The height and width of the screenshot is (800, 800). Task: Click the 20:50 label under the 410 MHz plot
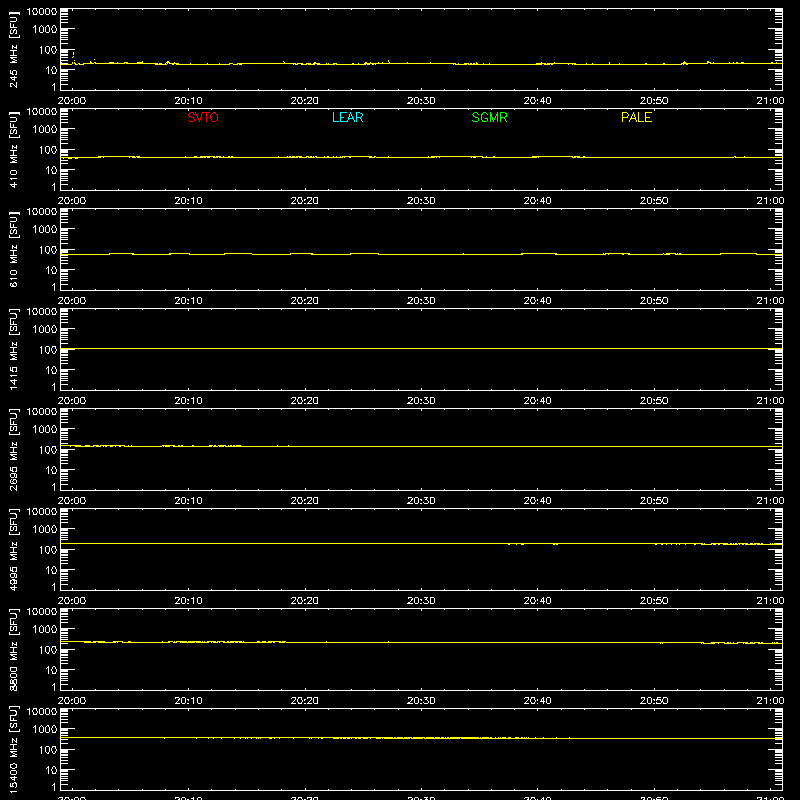point(654,201)
